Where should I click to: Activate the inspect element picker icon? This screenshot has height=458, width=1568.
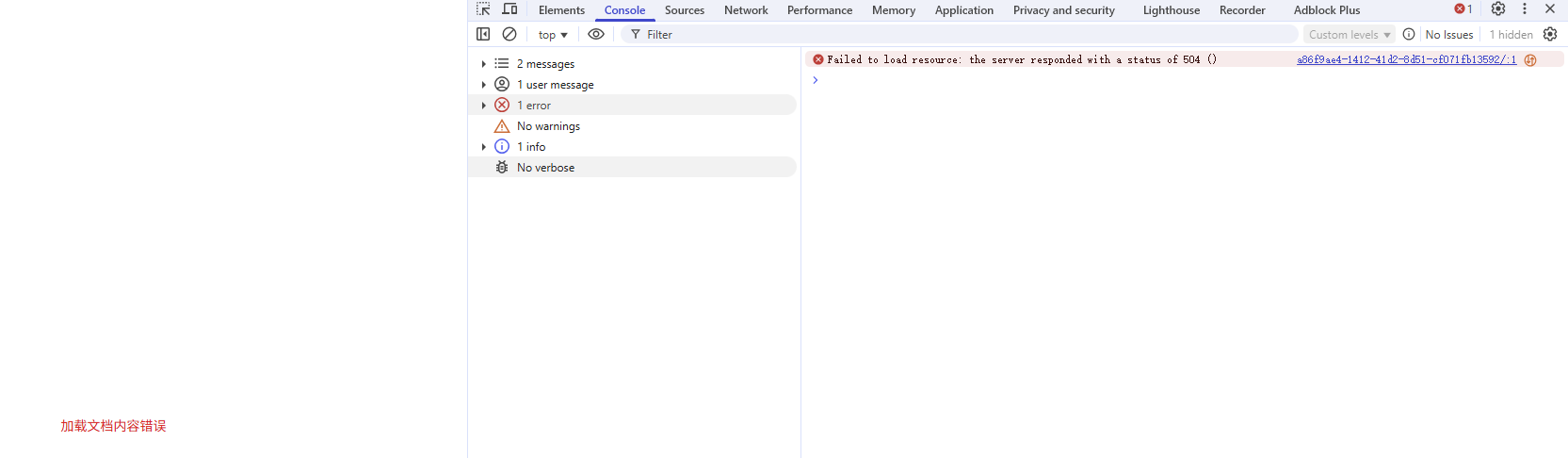tap(483, 9)
